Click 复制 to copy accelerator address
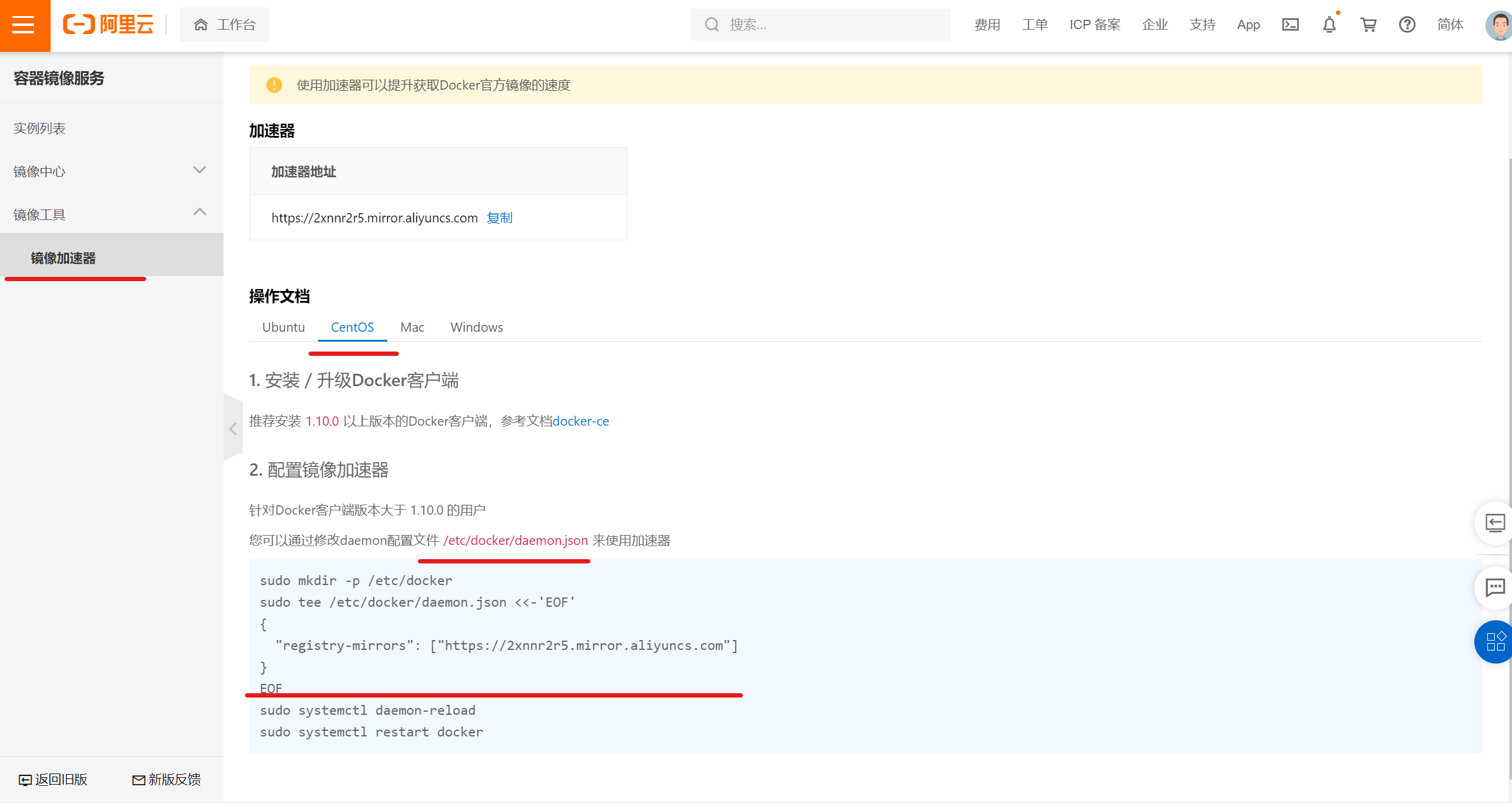Viewport: 1512px width, 805px height. click(x=499, y=217)
